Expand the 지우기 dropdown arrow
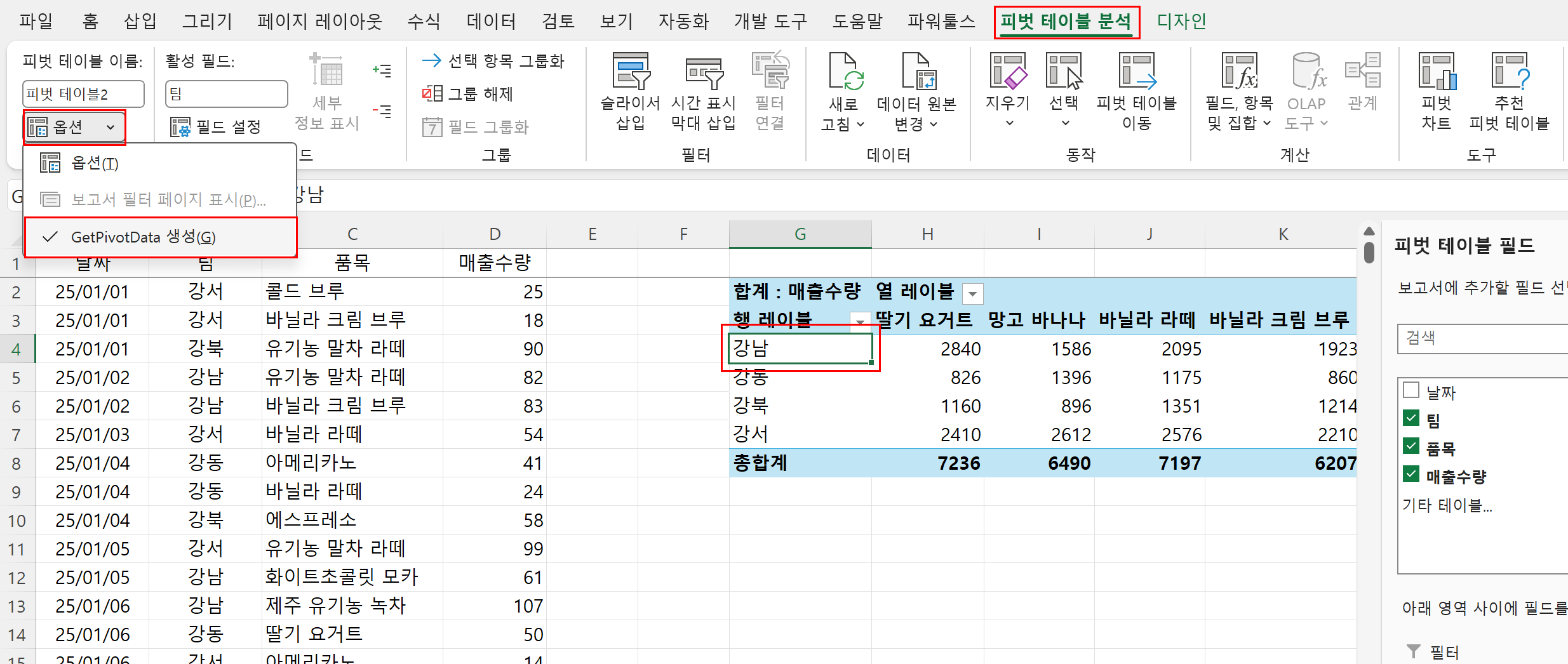 [x=1009, y=123]
